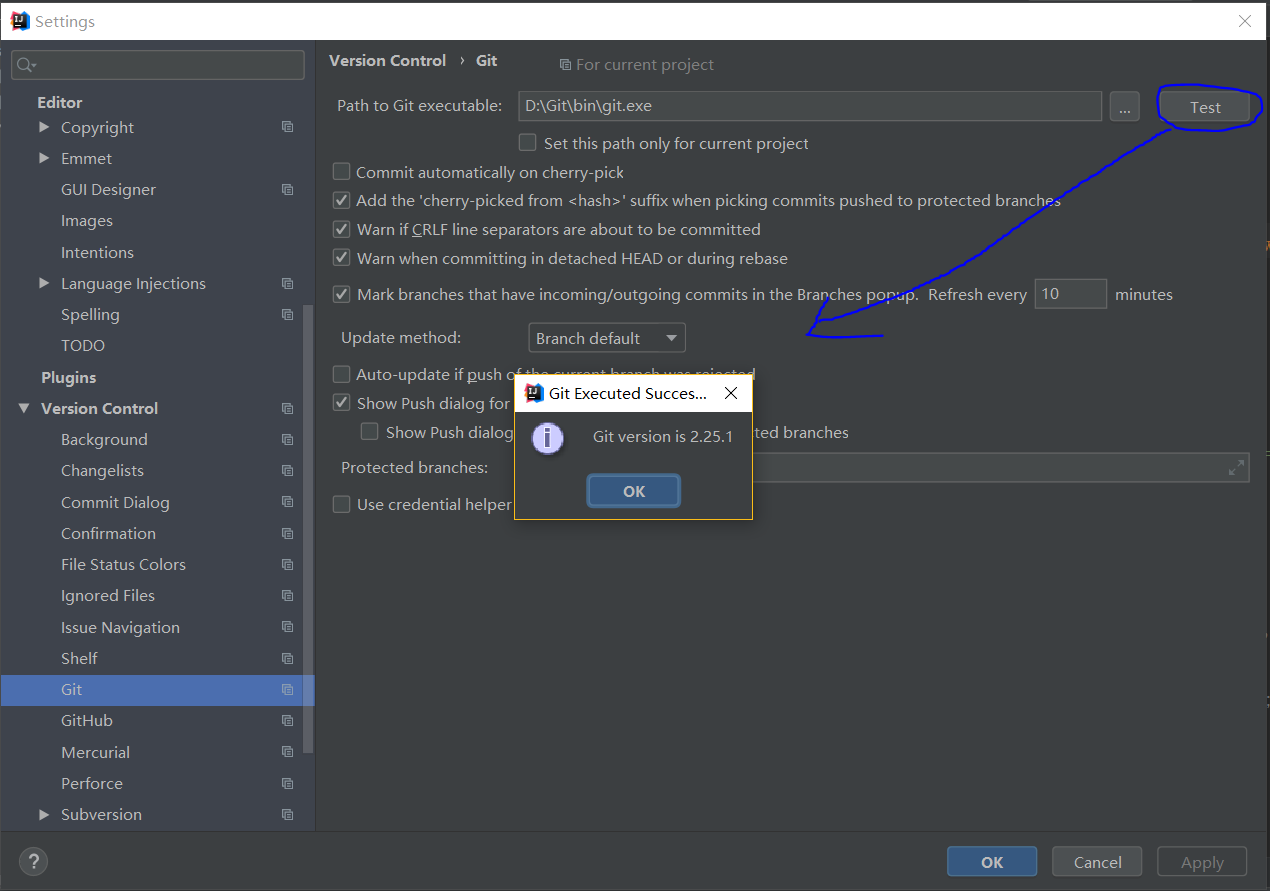Click the project-level icon beside Changelists
This screenshot has height=891, width=1270.
coord(288,470)
